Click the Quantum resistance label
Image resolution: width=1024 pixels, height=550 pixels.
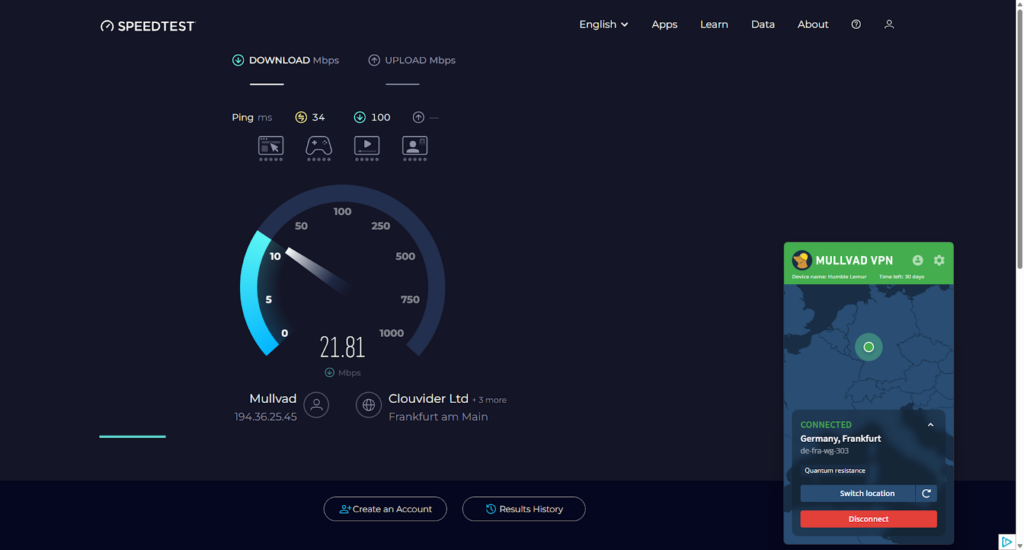[x=835, y=470]
